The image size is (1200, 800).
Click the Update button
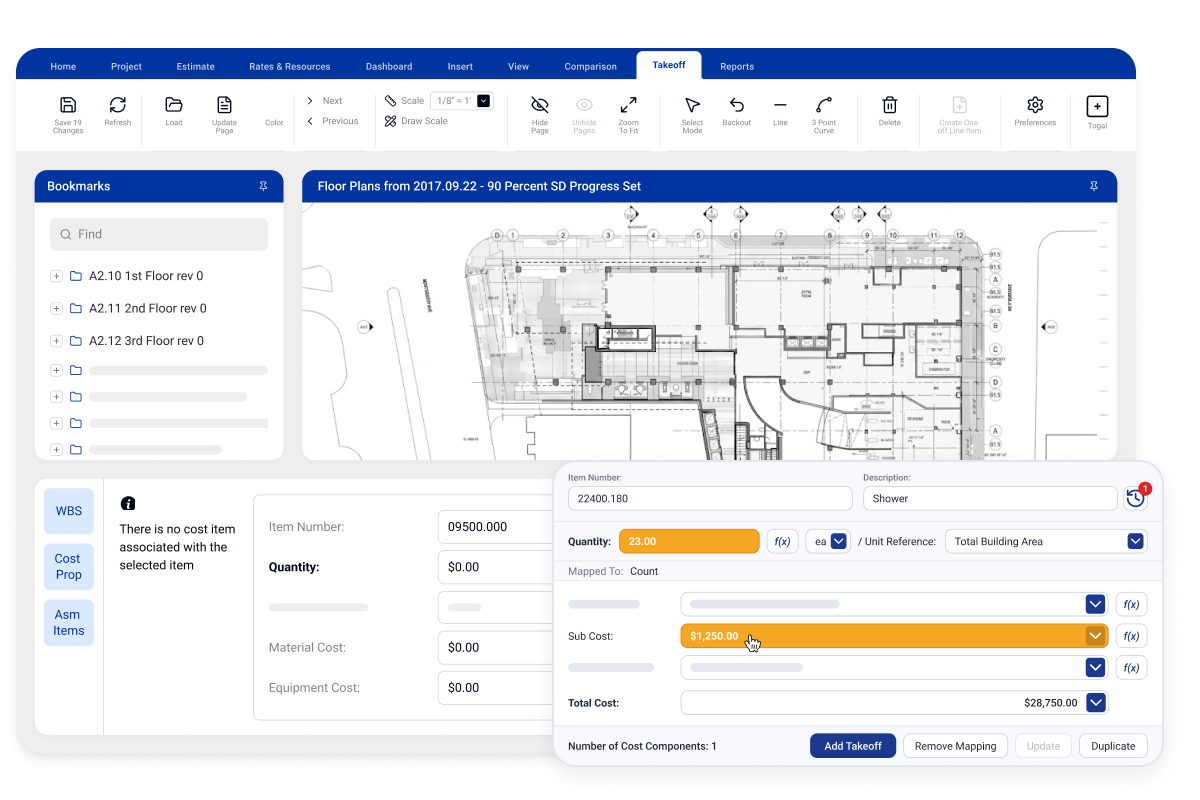pyautogui.click(x=1043, y=746)
